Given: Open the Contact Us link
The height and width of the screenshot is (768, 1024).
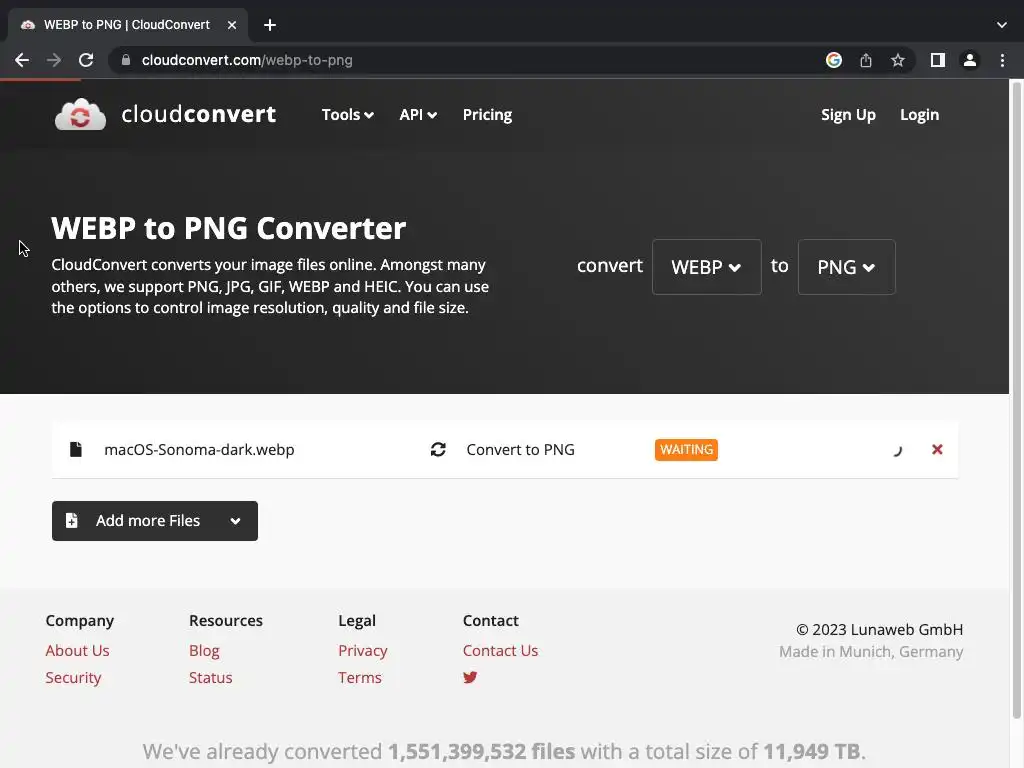Looking at the screenshot, I should click(500, 650).
